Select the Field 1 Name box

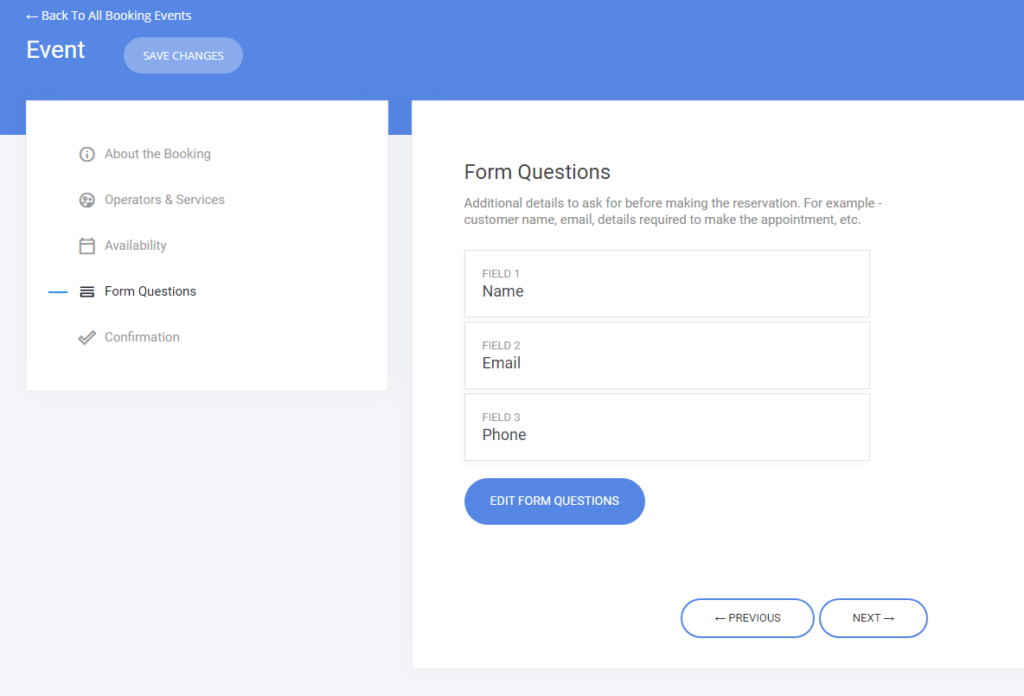[x=667, y=284]
